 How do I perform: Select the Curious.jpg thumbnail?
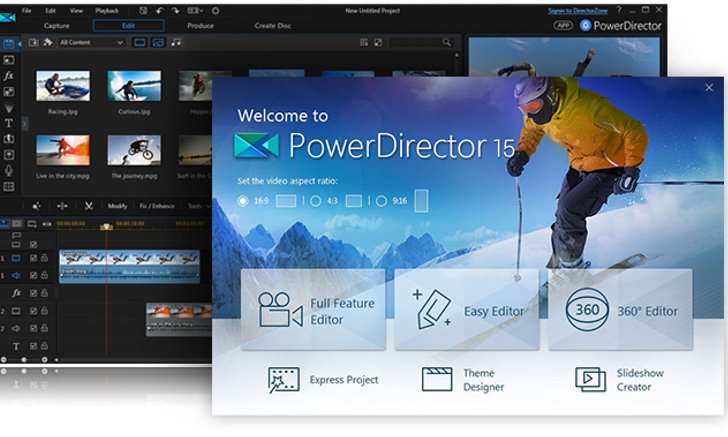pyautogui.click(x=134, y=85)
